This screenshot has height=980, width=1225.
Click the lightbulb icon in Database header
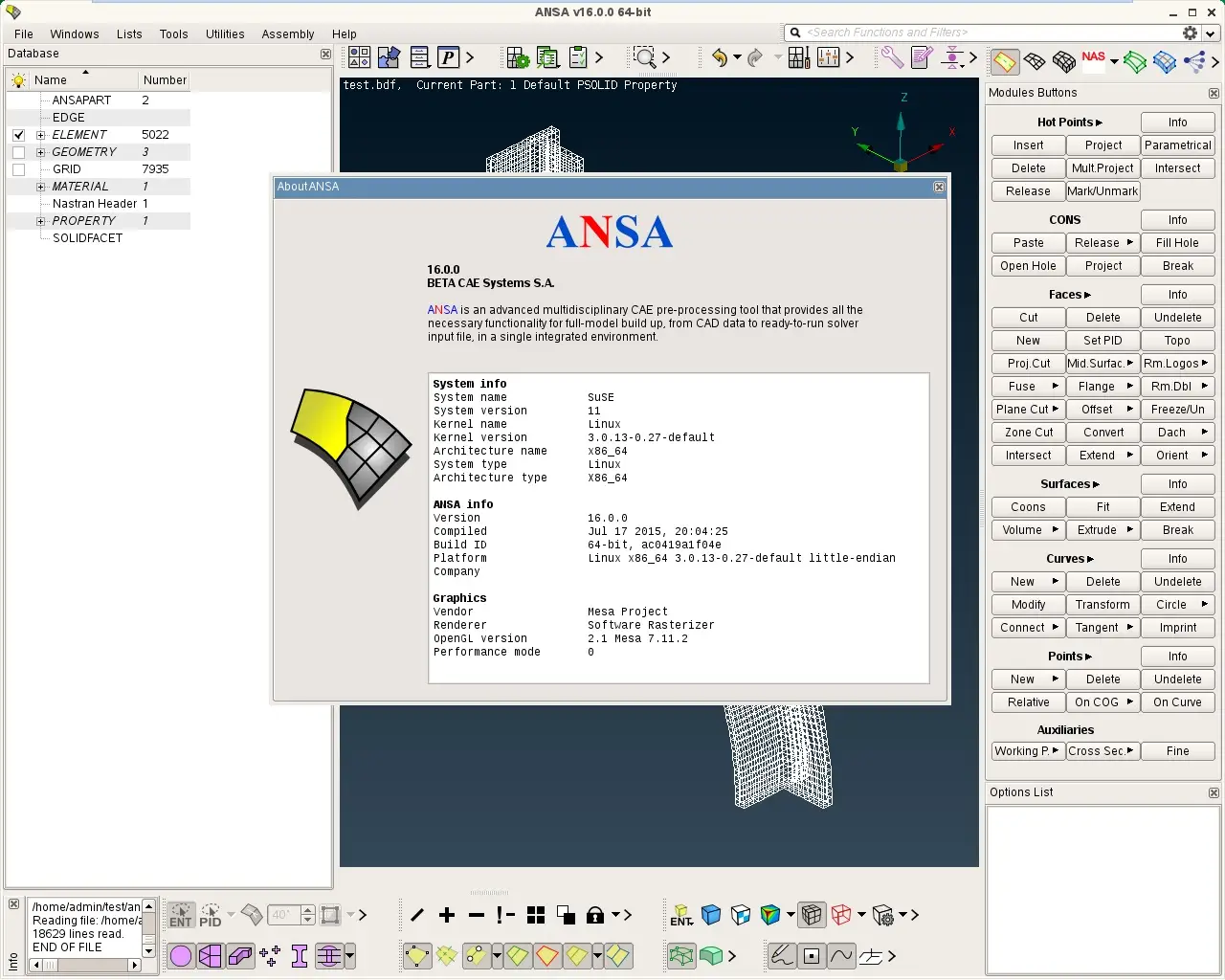tap(18, 80)
